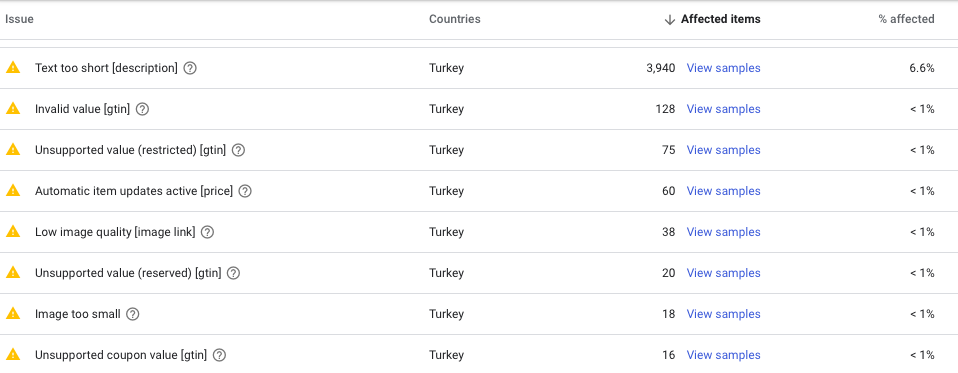Image resolution: width=958 pixels, height=373 pixels.
Task: Open View samples for 75 restricted gtin items
Action: tap(723, 150)
